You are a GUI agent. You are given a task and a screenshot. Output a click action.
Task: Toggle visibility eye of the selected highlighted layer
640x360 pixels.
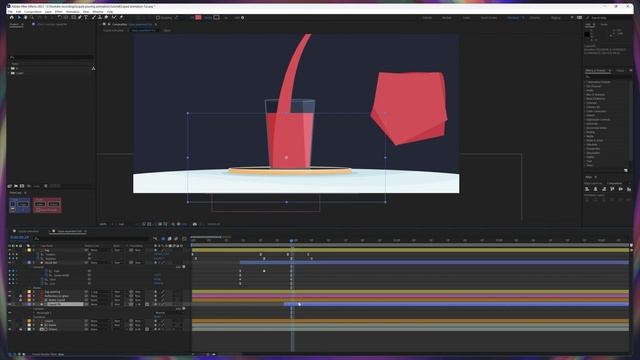[10, 304]
